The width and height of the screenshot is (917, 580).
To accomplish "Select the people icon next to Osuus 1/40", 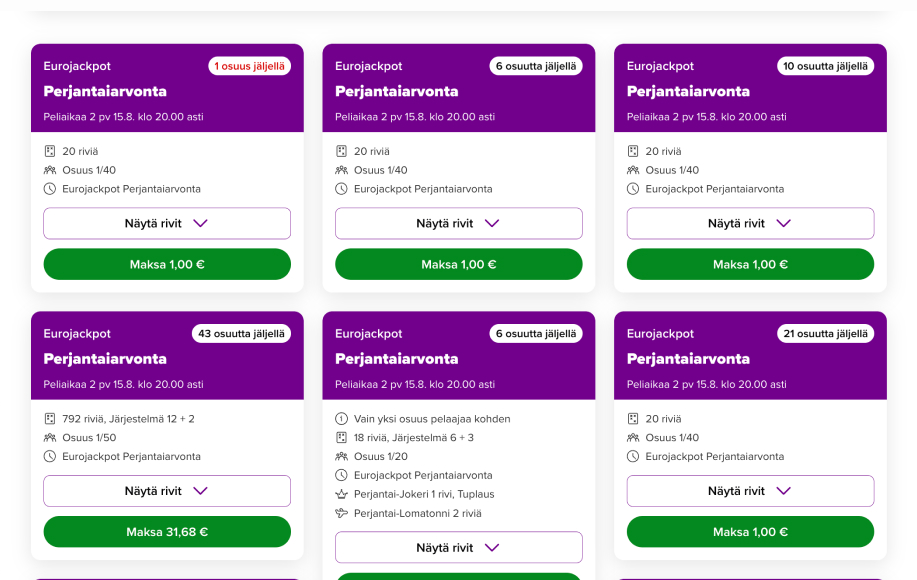I will point(51,170).
